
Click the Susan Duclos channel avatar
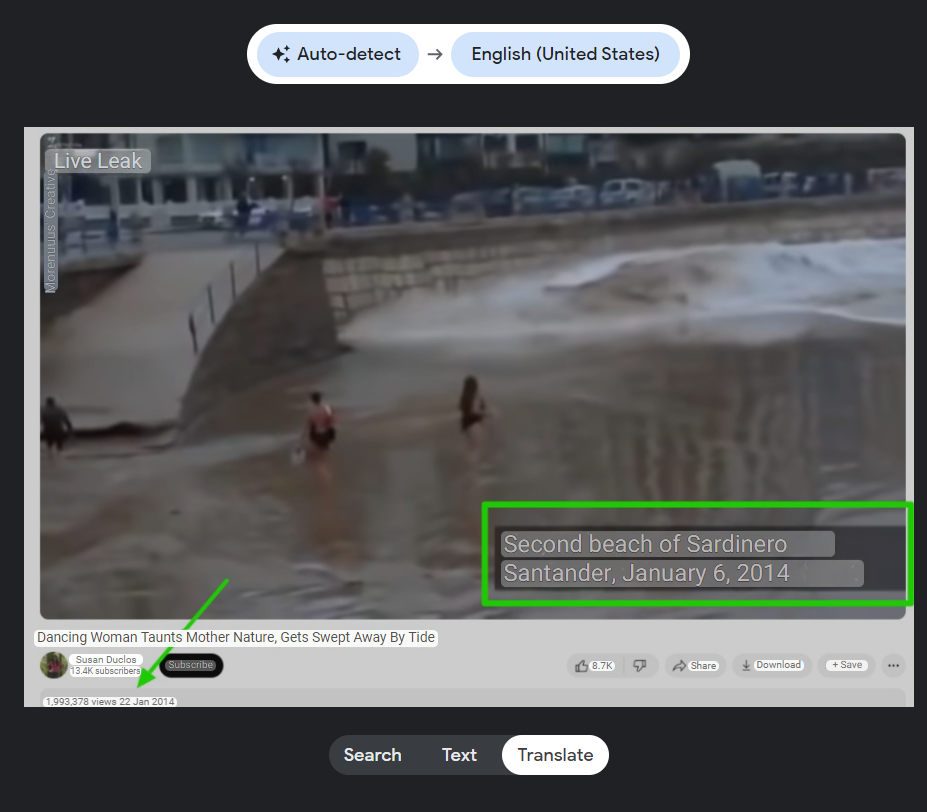53,665
